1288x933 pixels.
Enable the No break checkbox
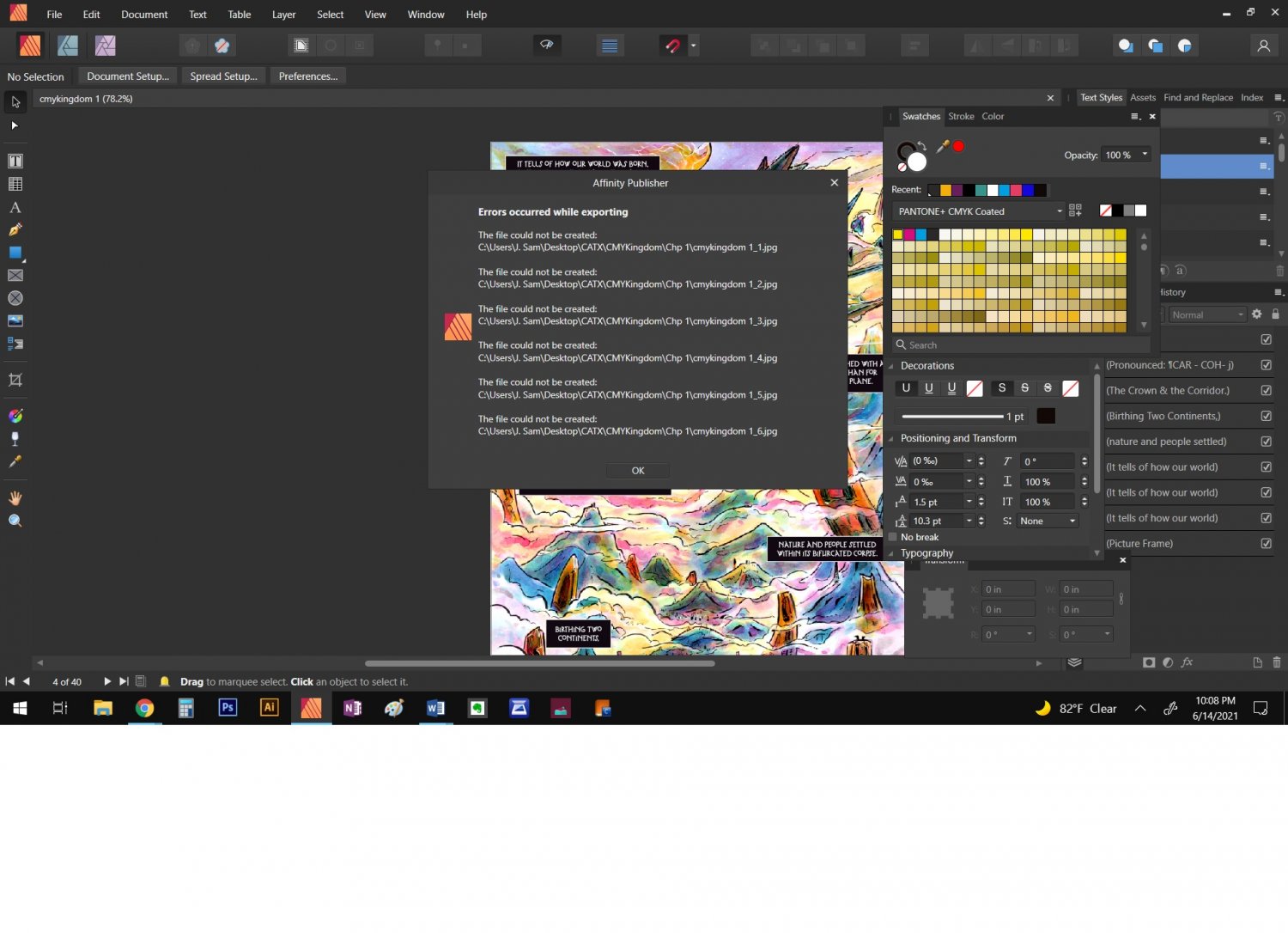893,538
